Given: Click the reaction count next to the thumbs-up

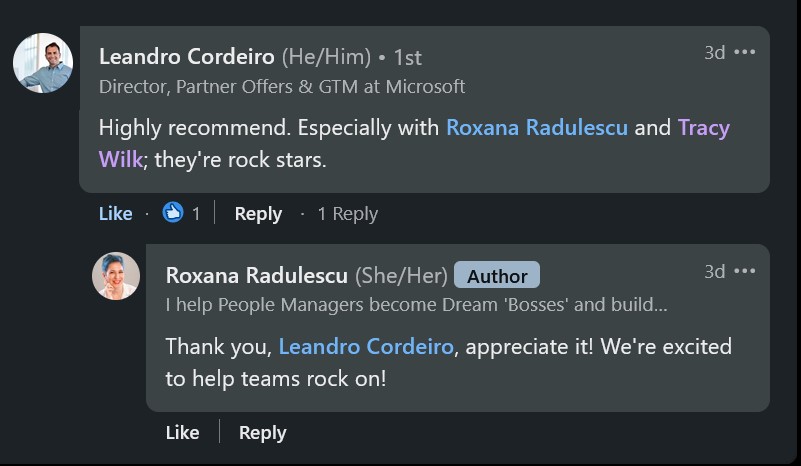Looking at the screenshot, I should (x=196, y=213).
